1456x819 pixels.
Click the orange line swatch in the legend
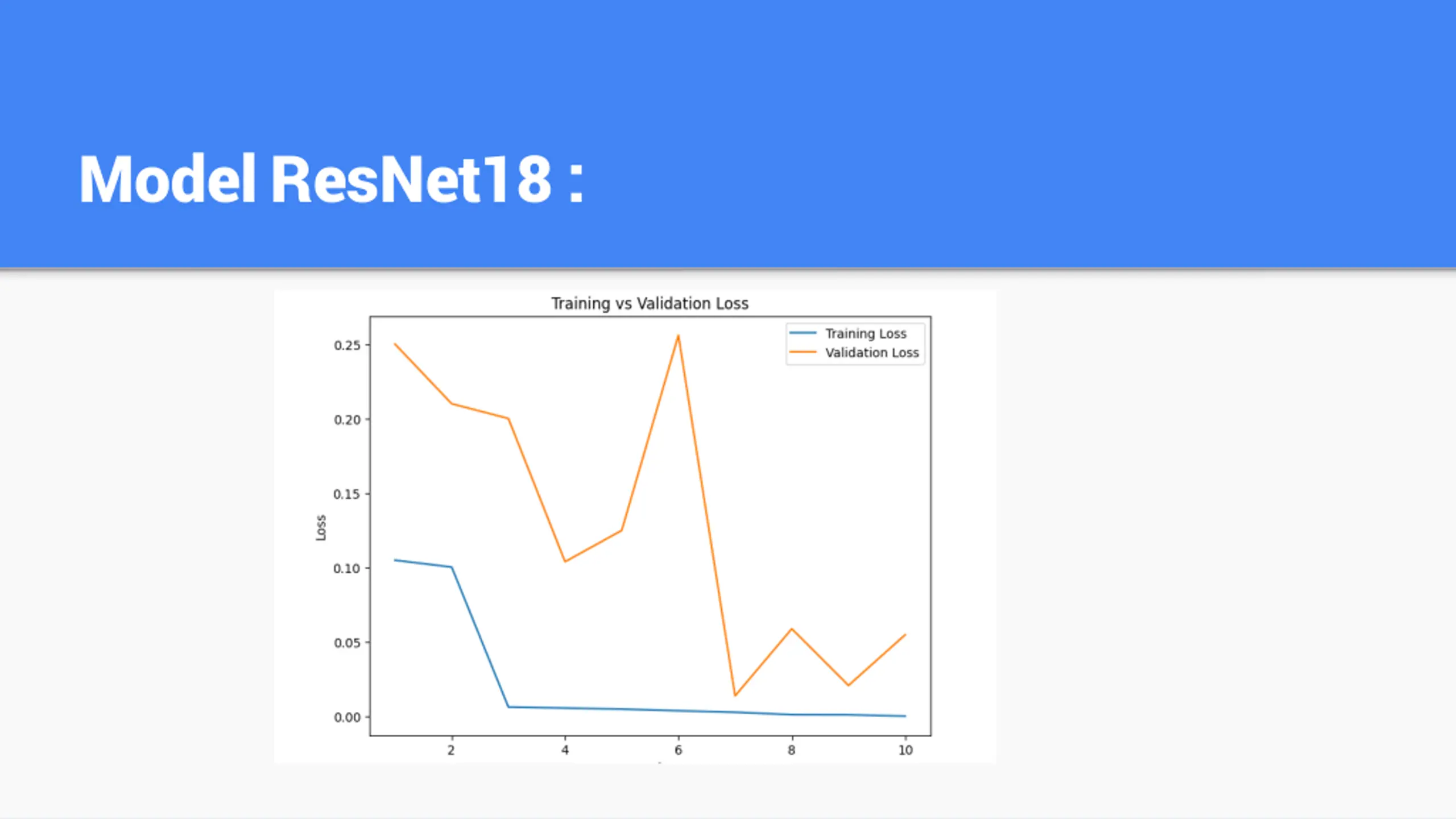pyautogui.click(x=803, y=353)
